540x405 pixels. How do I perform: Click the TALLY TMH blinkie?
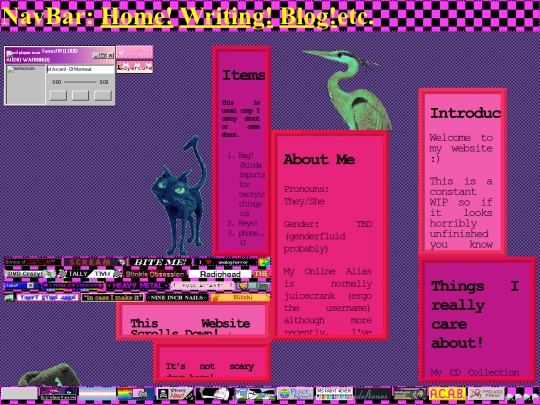pyautogui.click(x=90, y=274)
